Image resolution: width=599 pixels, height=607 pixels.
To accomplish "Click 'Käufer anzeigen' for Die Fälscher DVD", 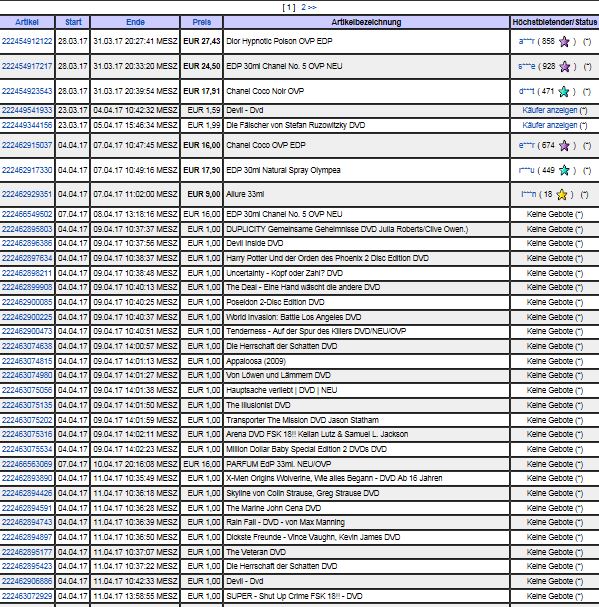I will coord(550,125).
